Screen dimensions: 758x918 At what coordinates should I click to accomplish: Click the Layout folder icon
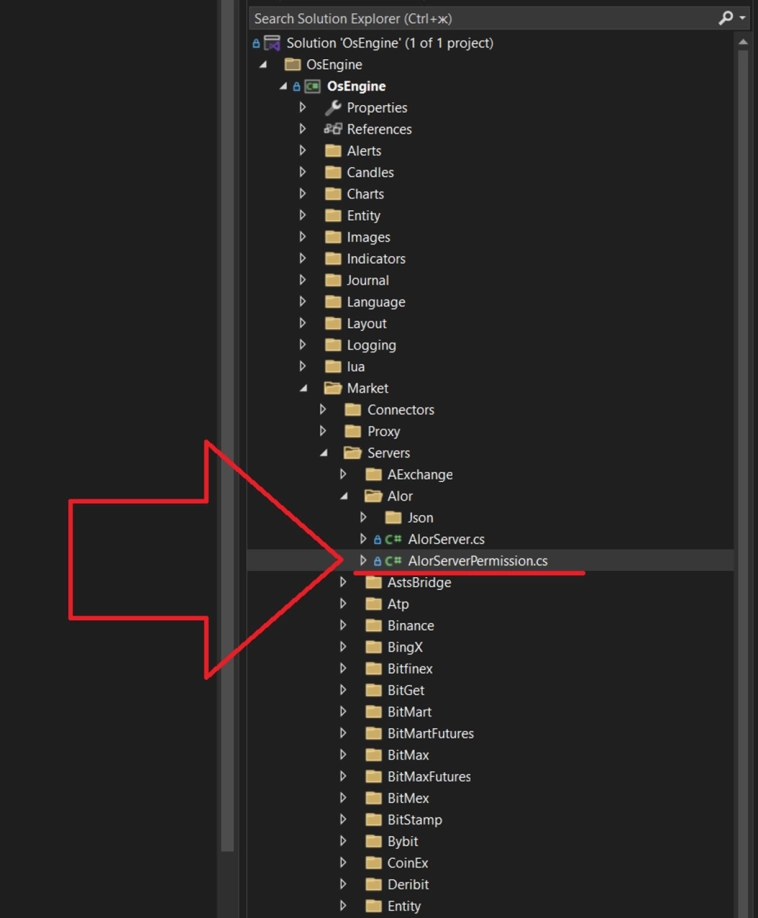pos(333,323)
